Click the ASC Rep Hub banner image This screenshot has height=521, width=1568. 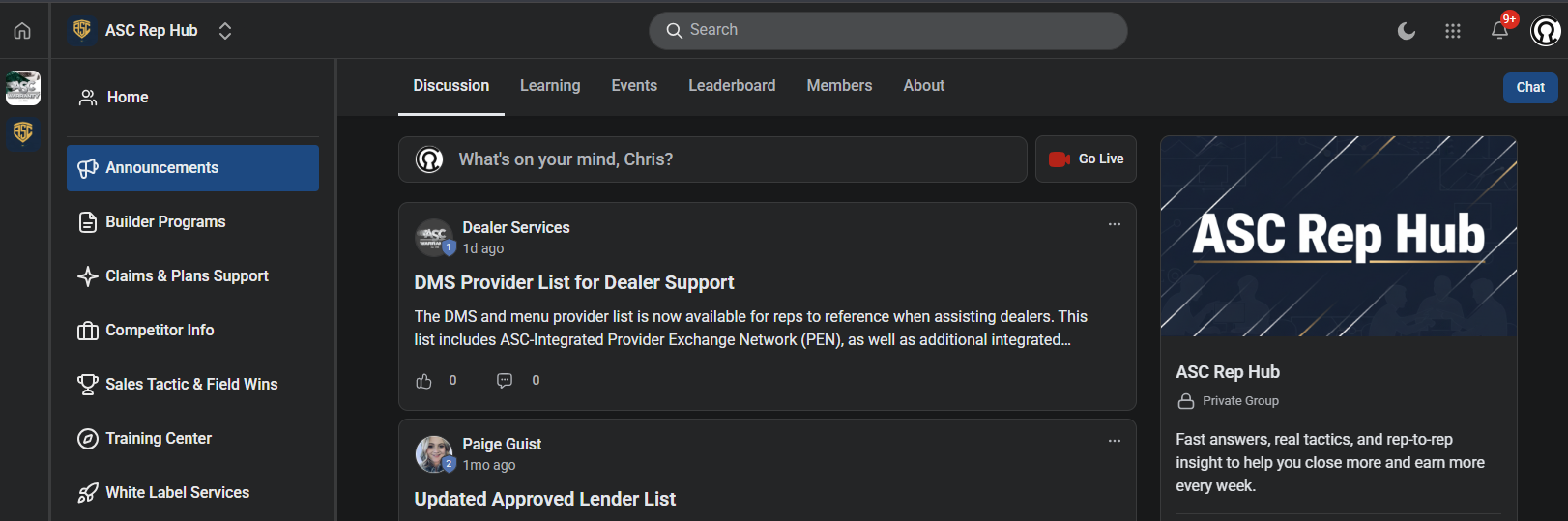1339,236
